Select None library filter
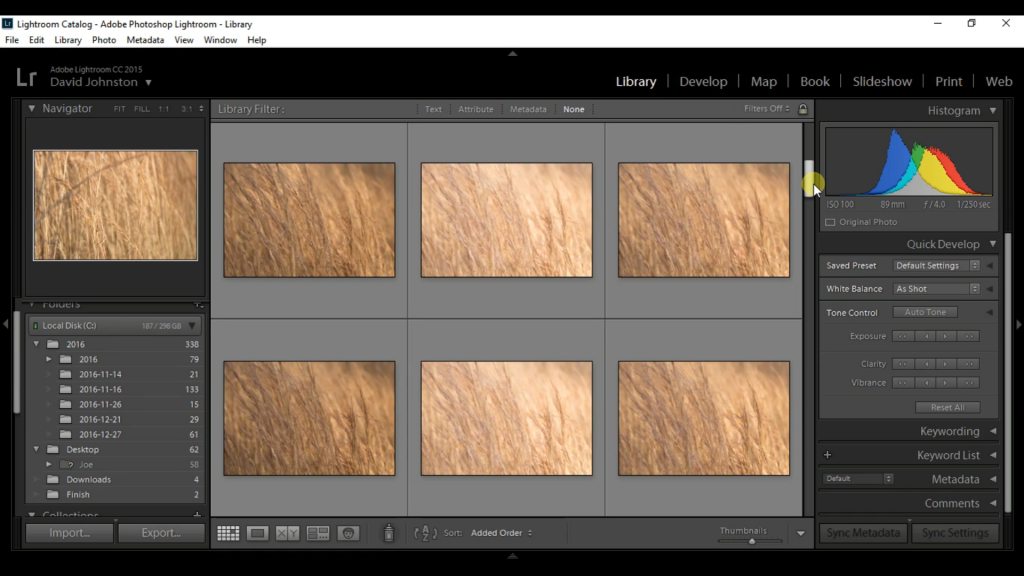Viewport: 1024px width, 576px height. coord(573,109)
